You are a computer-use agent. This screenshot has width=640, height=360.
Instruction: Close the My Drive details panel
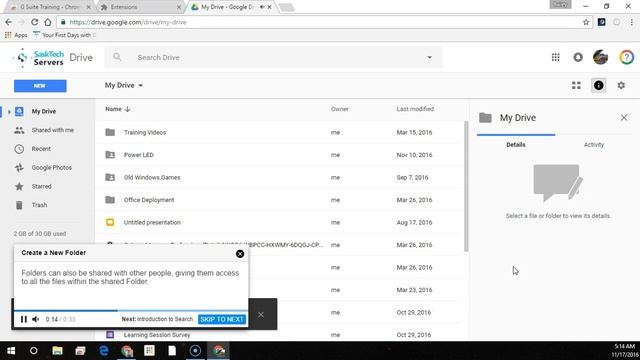coord(624,118)
